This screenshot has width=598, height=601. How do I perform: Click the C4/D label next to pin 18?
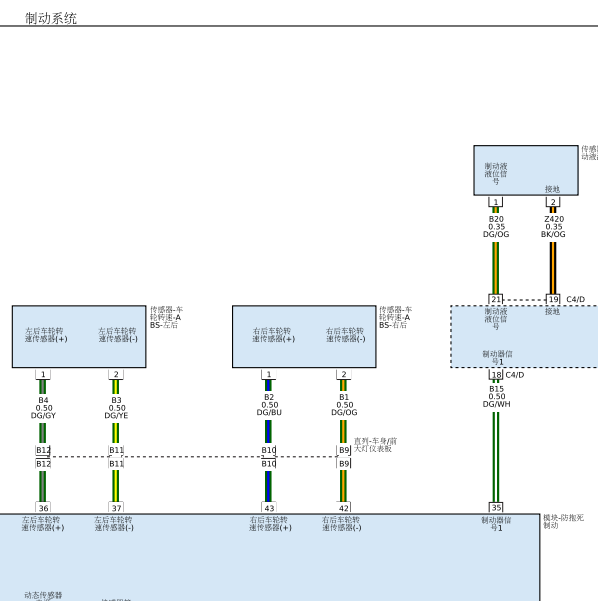coord(515,375)
